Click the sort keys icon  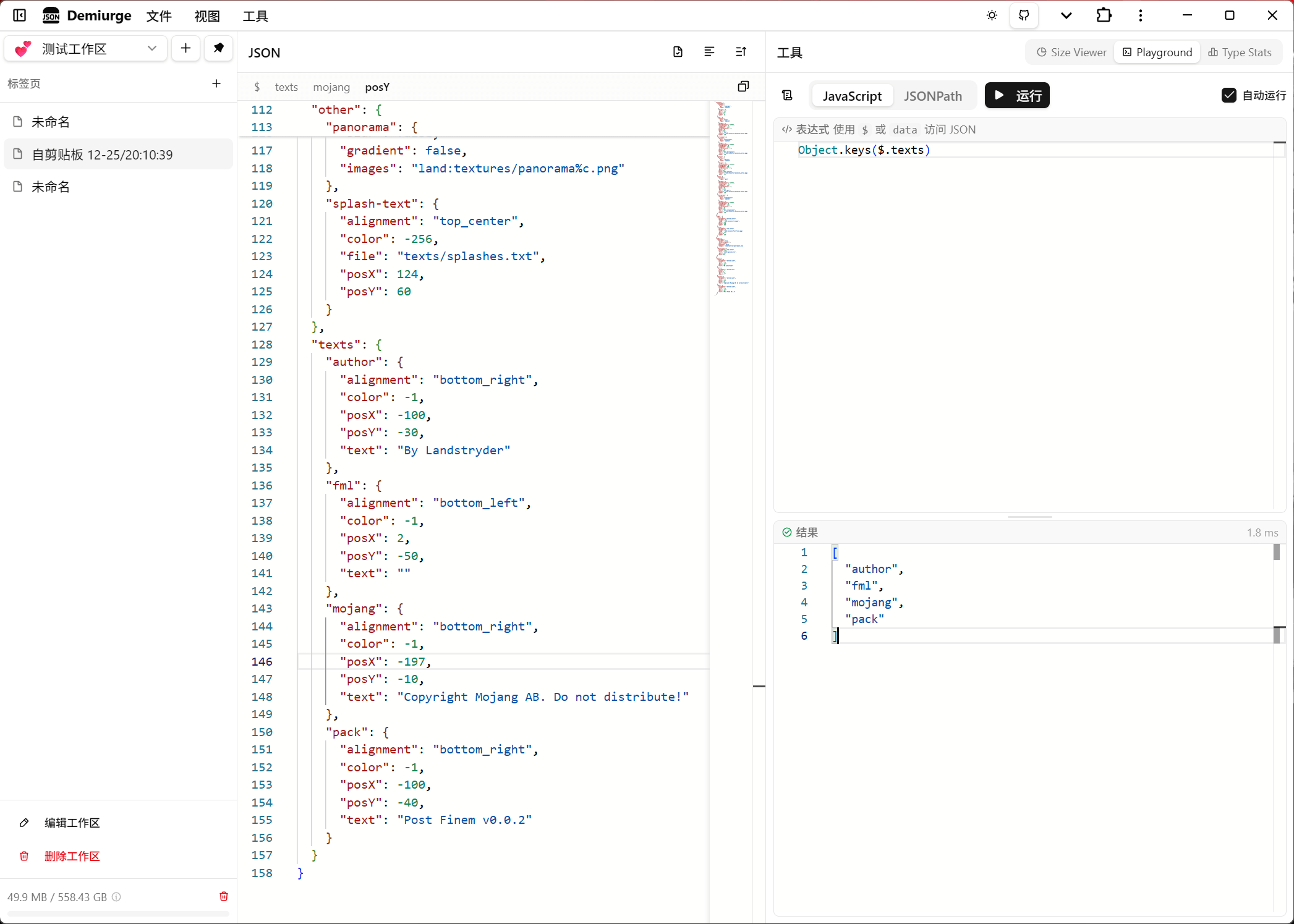[741, 52]
